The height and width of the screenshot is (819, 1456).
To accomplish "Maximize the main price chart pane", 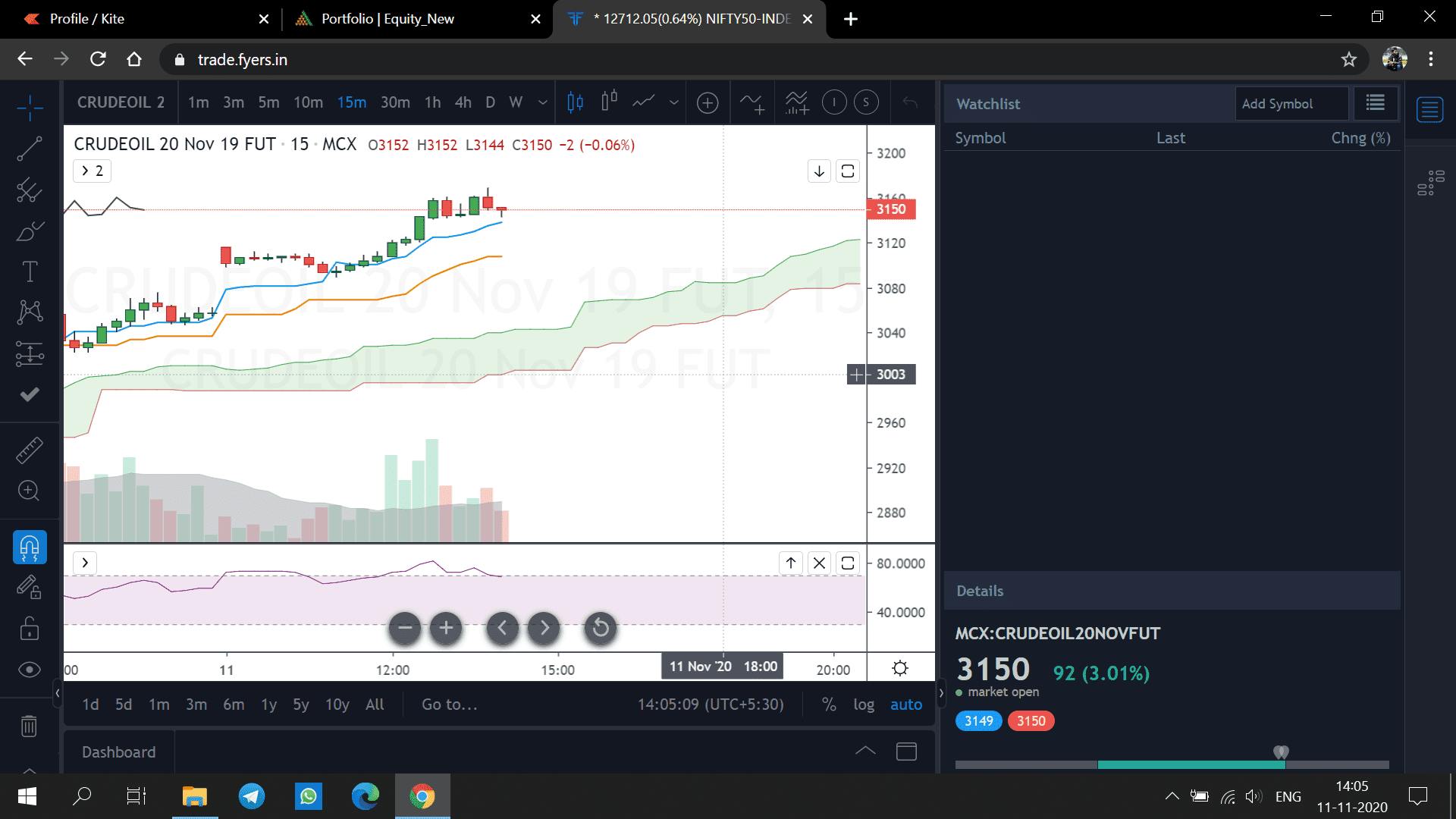I will click(848, 171).
